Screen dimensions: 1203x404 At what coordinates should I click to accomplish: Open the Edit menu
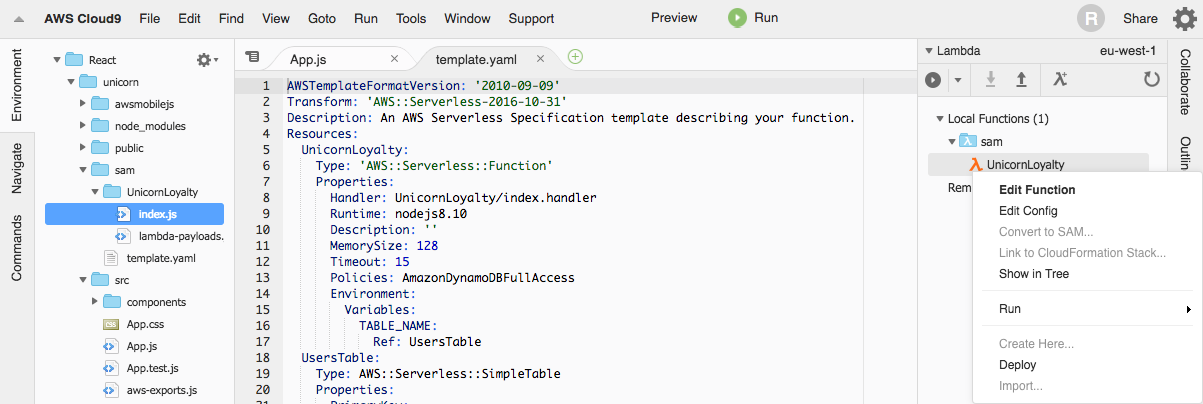(189, 18)
